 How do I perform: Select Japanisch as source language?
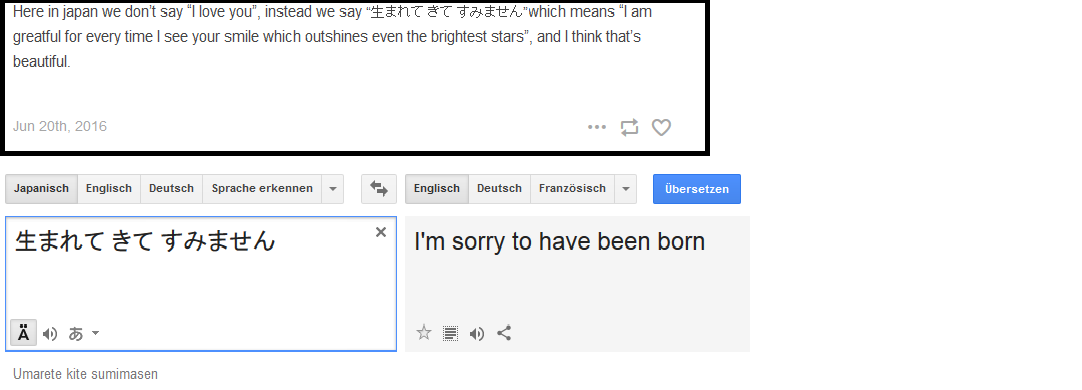click(x=41, y=188)
